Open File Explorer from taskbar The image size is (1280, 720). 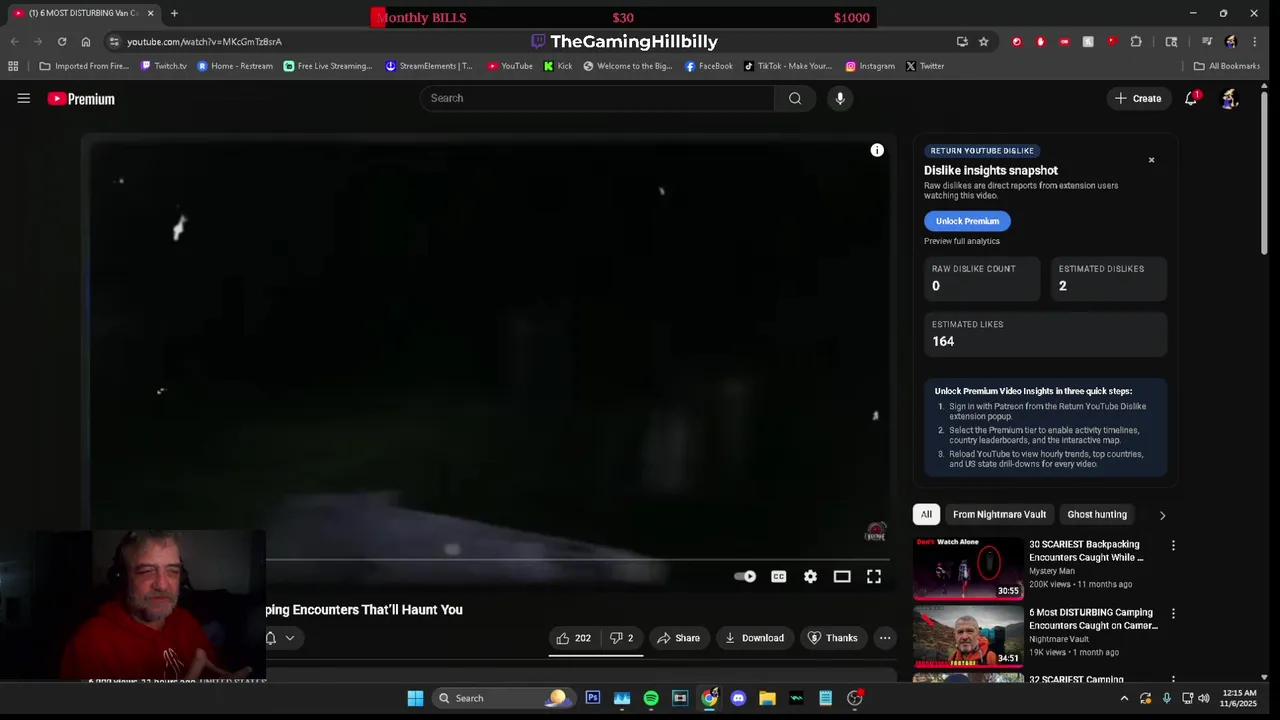click(x=767, y=698)
